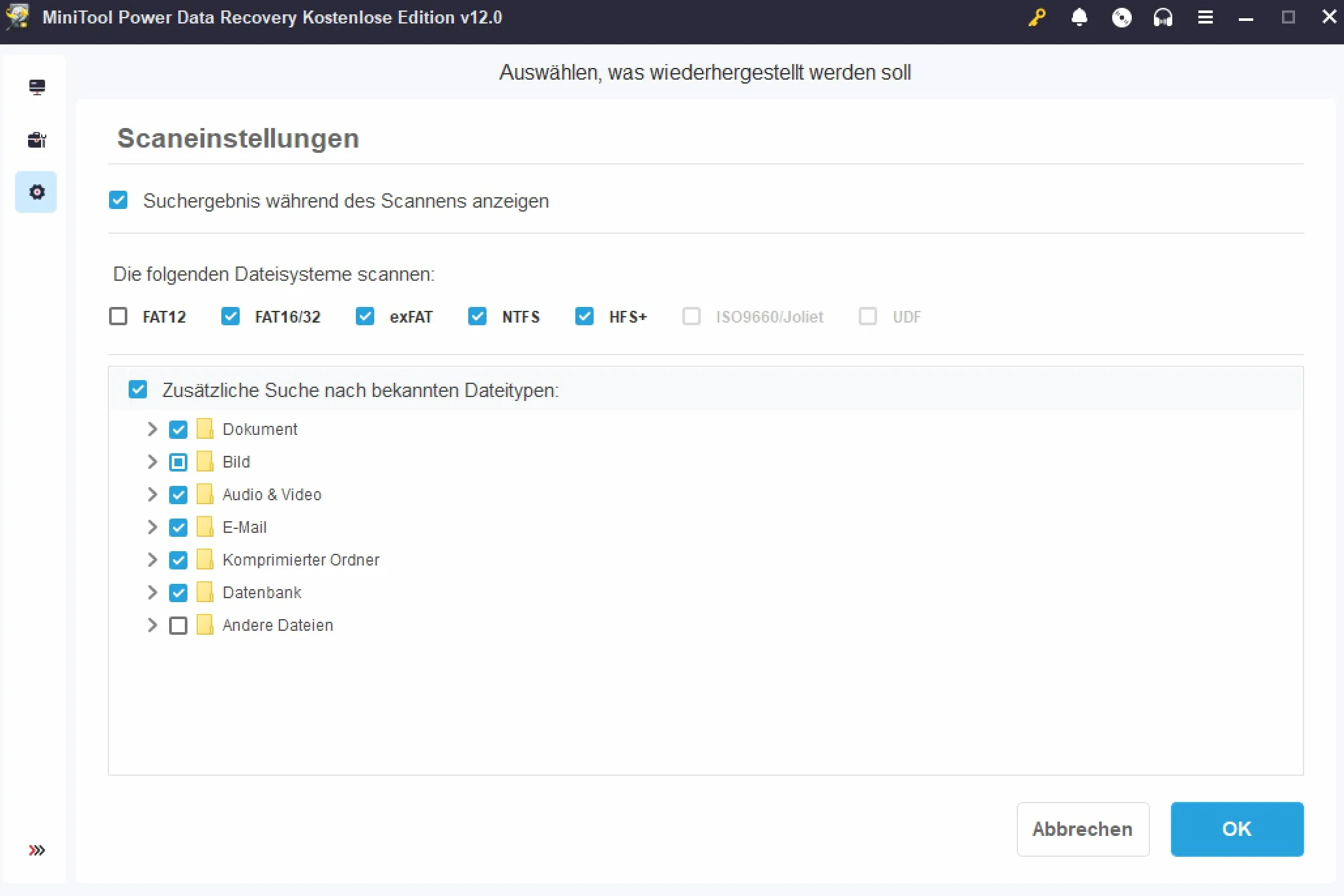Select the Bild label
1344x896 pixels.
(236, 462)
